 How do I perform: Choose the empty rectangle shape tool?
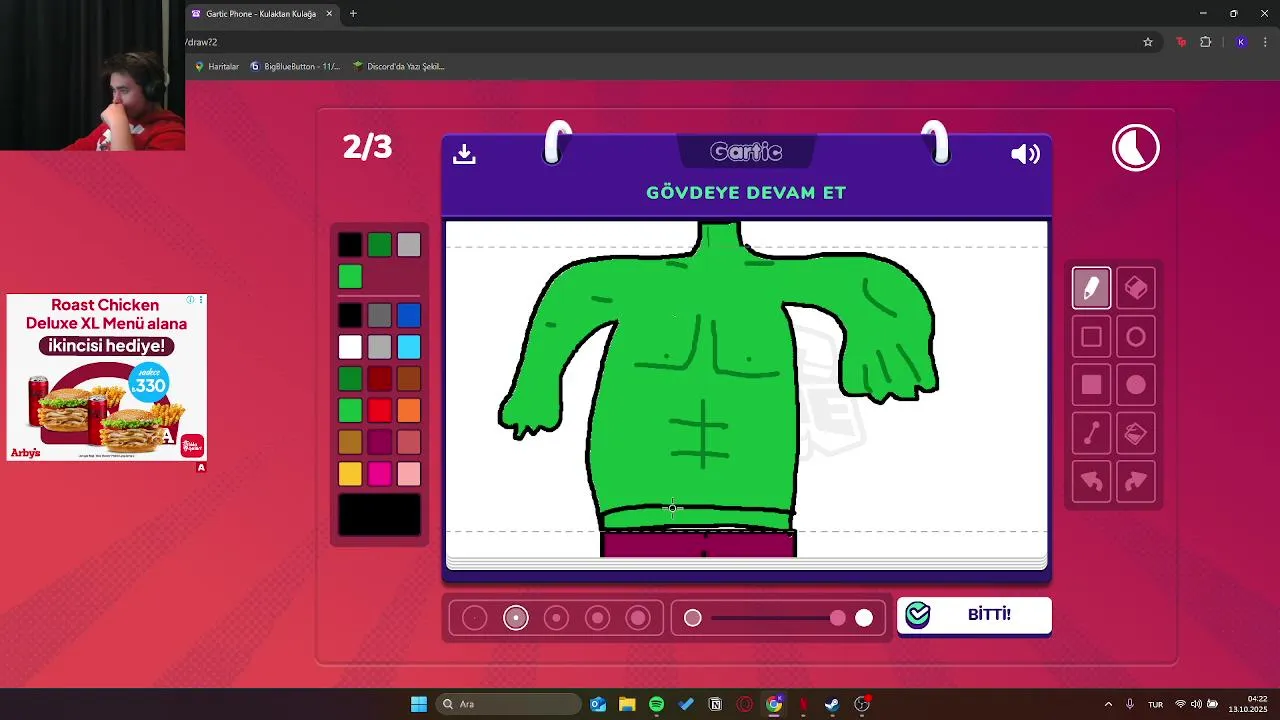[1091, 337]
